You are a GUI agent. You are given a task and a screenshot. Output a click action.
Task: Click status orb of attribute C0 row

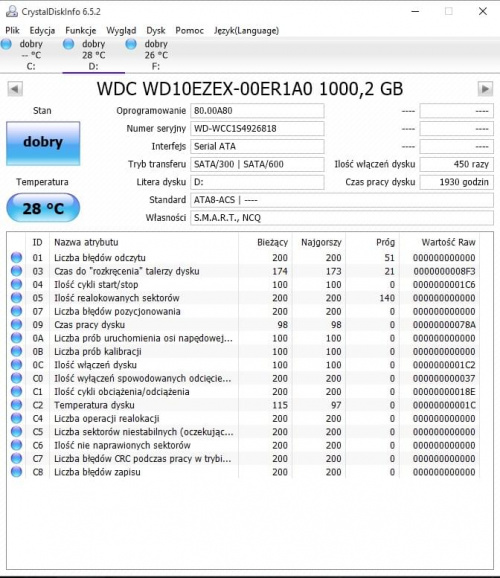[x=16, y=378]
